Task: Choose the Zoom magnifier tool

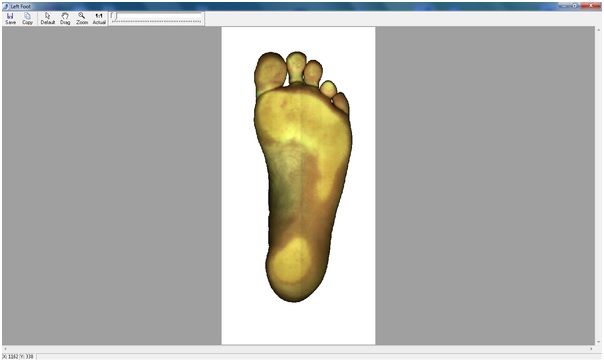Action: coord(82,18)
